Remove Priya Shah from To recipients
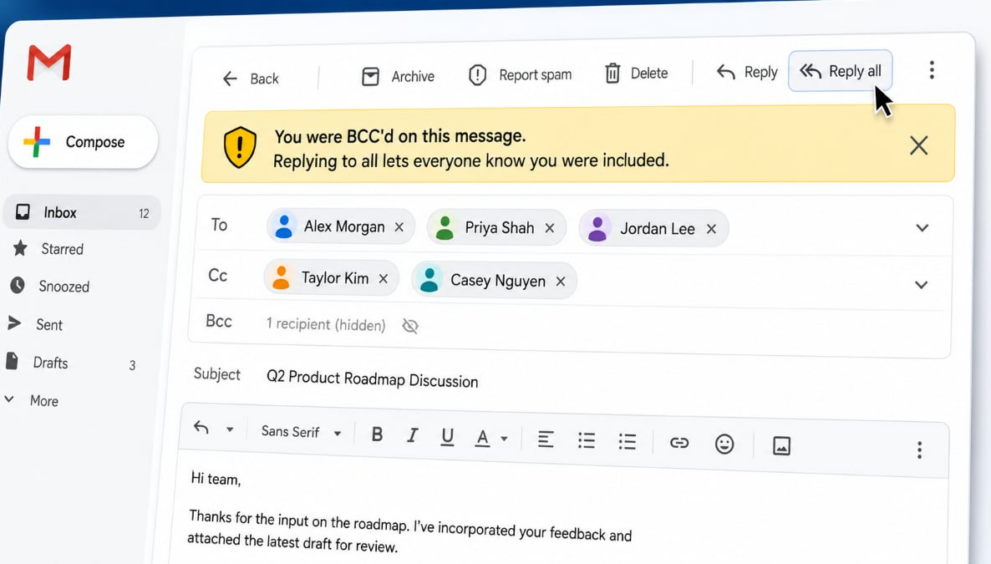 549,228
